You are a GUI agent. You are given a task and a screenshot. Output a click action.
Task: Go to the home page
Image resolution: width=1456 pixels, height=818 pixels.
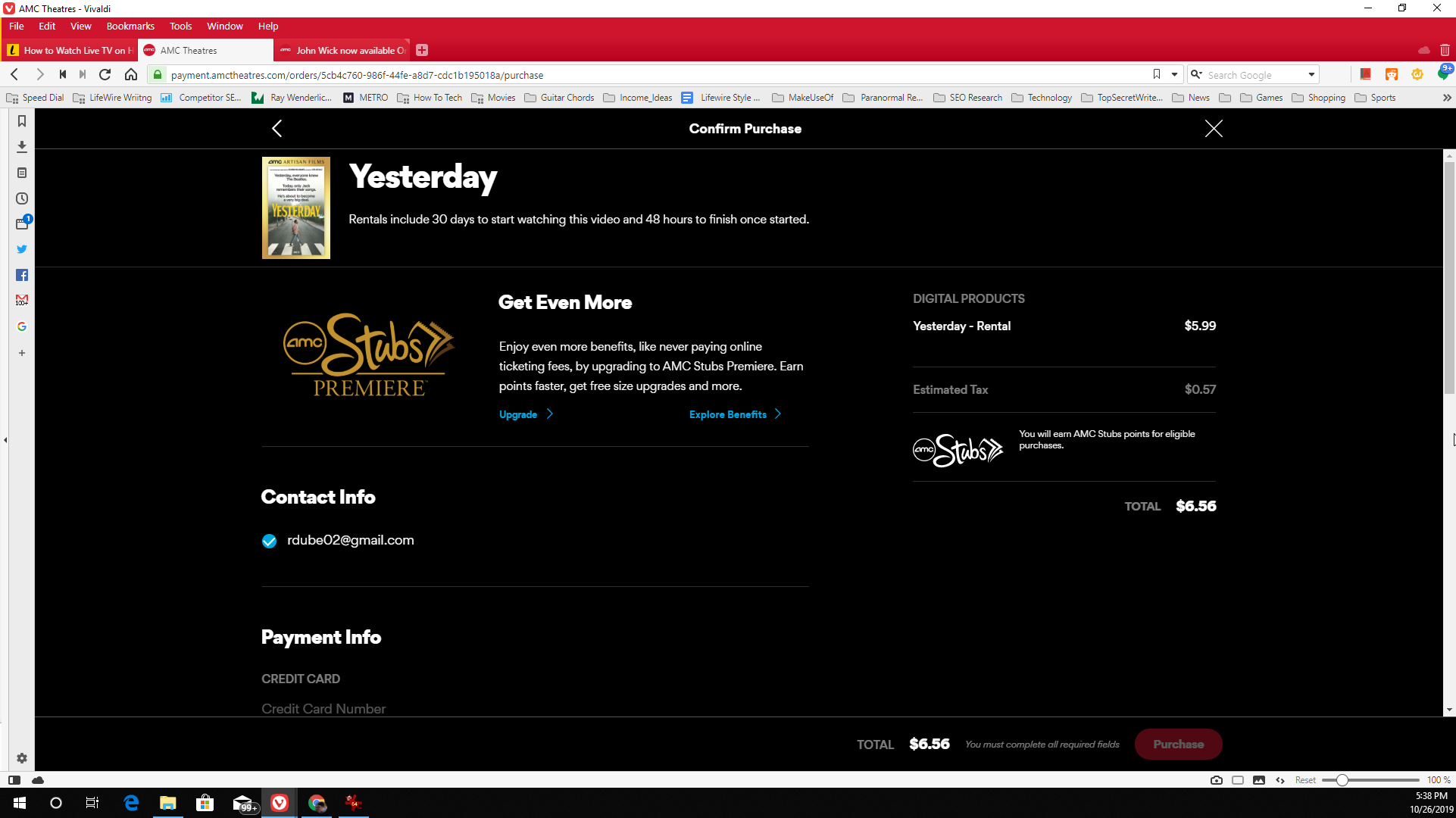click(x=131, y=74)
